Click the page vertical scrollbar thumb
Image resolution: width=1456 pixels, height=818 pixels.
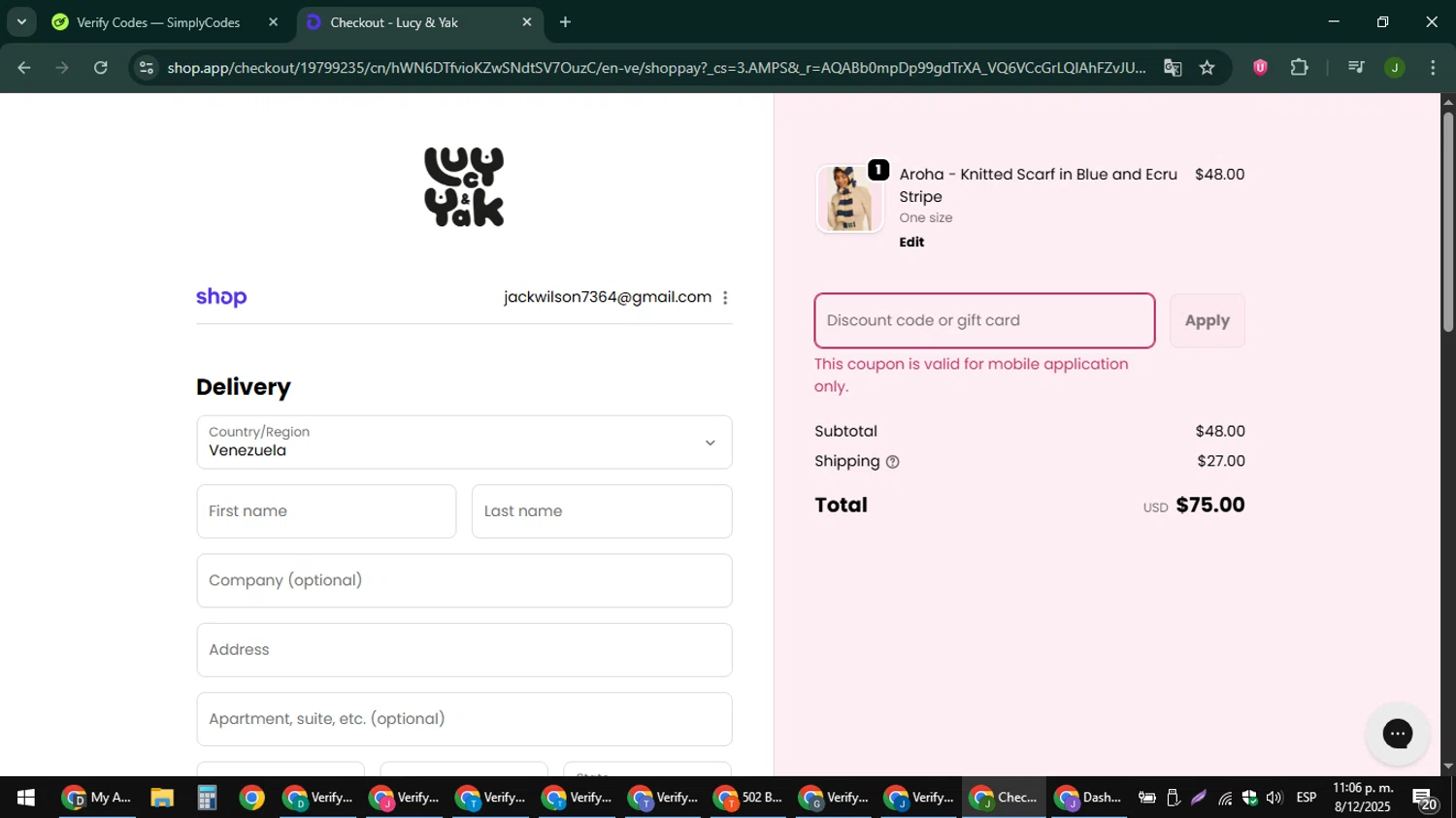coord(1448,221)
